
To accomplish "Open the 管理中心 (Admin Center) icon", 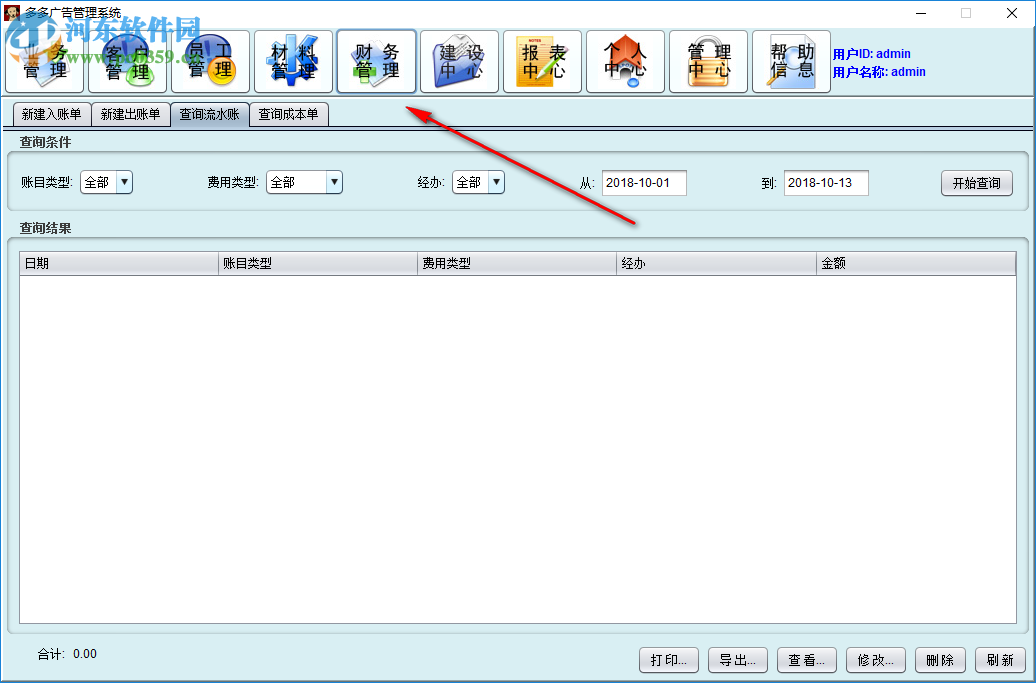I will pyautogui.click(x=708, y=61).
